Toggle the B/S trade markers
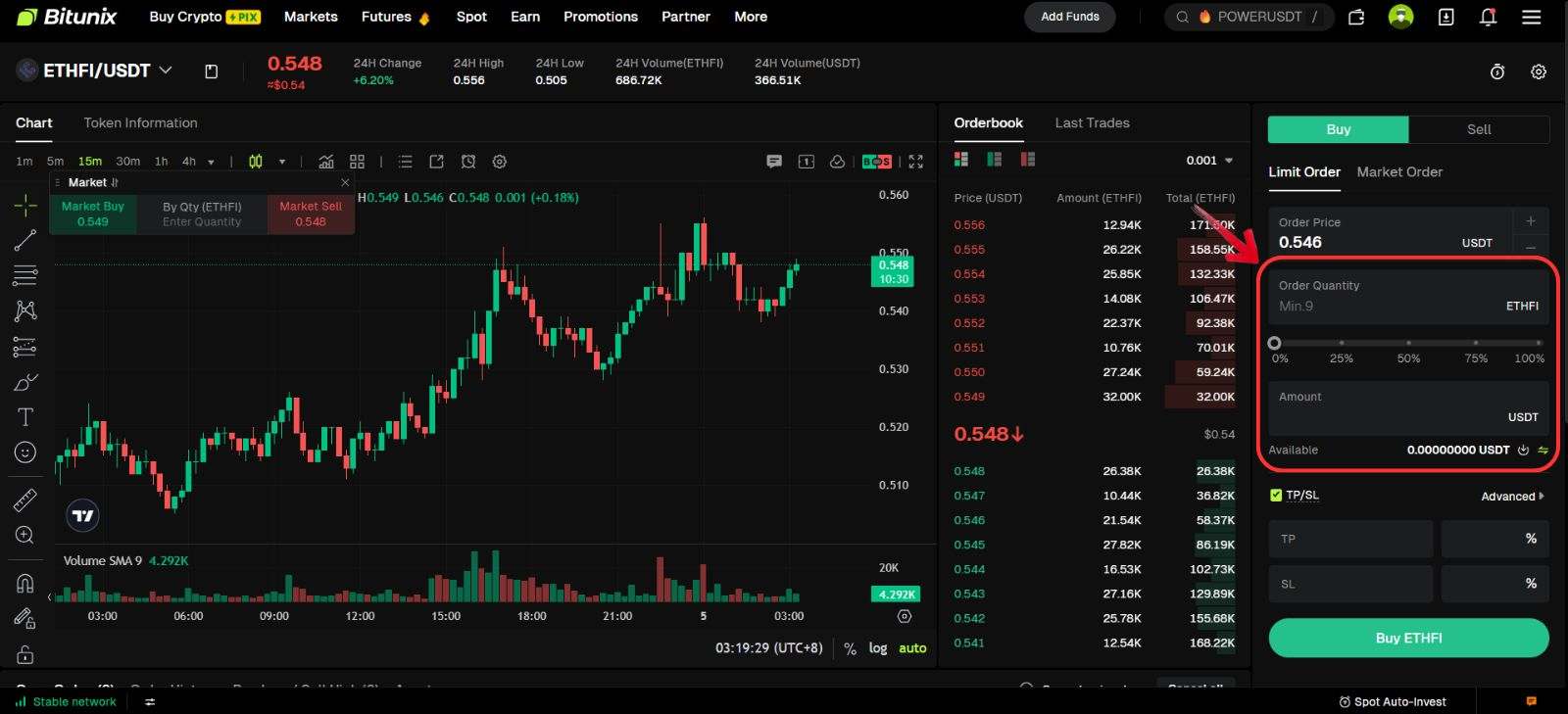The width and height of the screenshot is (1568, 714). pyautogui.click(x=877, y=162)
